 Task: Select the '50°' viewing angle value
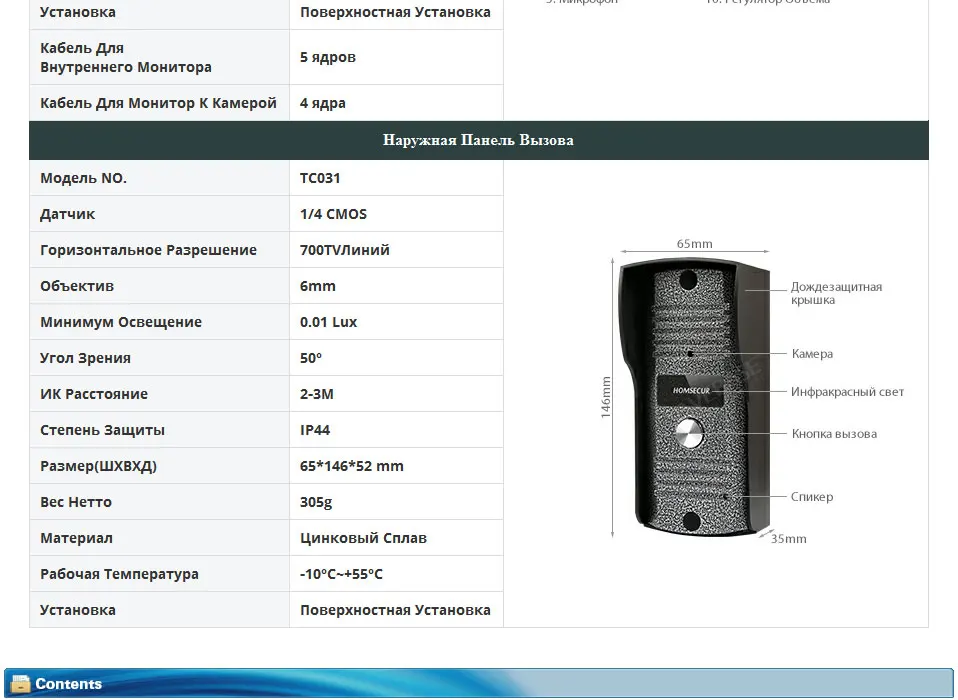pos(310,359)
